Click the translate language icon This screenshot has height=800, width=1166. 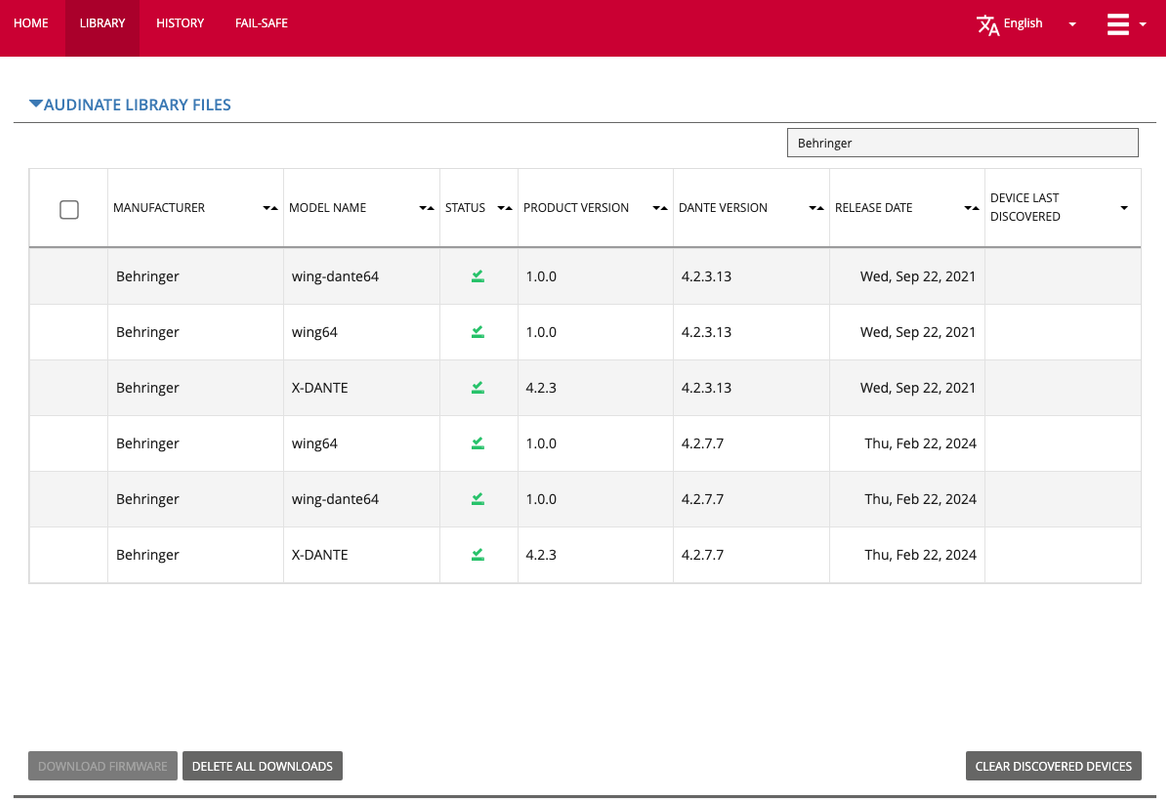click(988, 25)
